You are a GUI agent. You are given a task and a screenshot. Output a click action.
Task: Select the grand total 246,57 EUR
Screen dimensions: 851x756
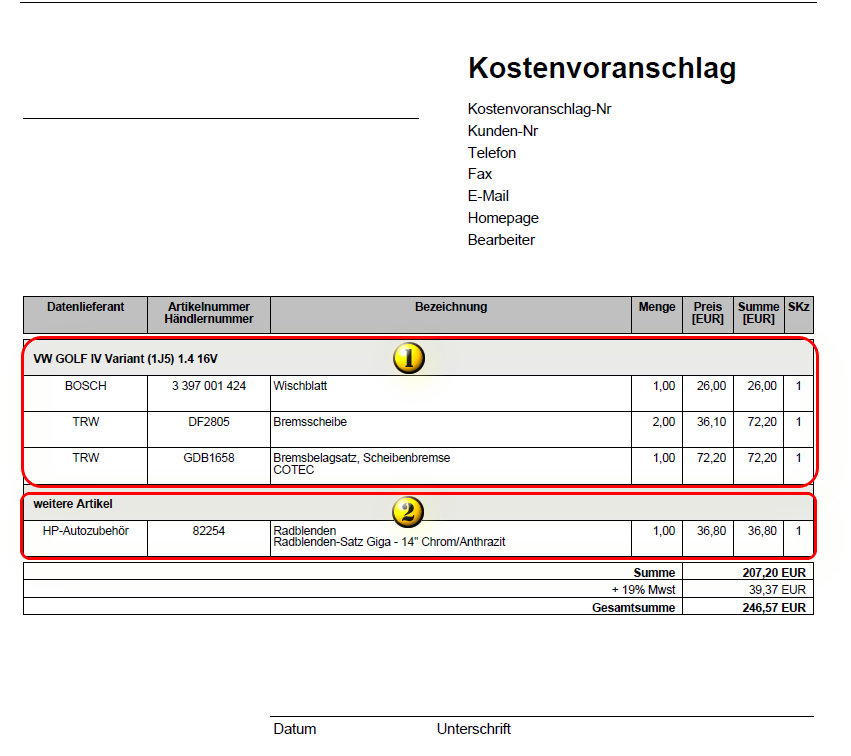774,608
